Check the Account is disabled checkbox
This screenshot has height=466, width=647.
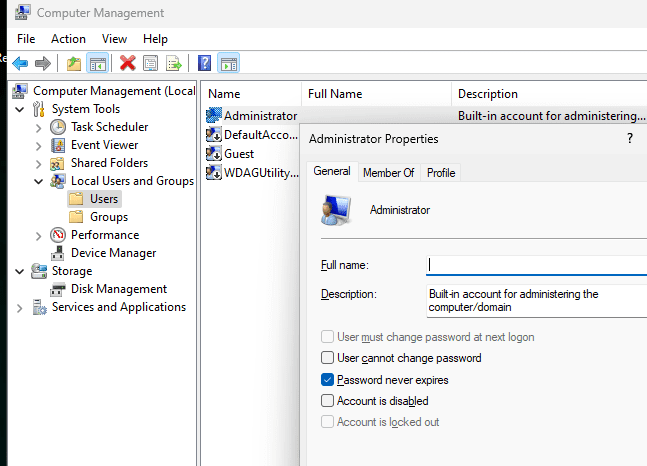(x=327, y=401)
